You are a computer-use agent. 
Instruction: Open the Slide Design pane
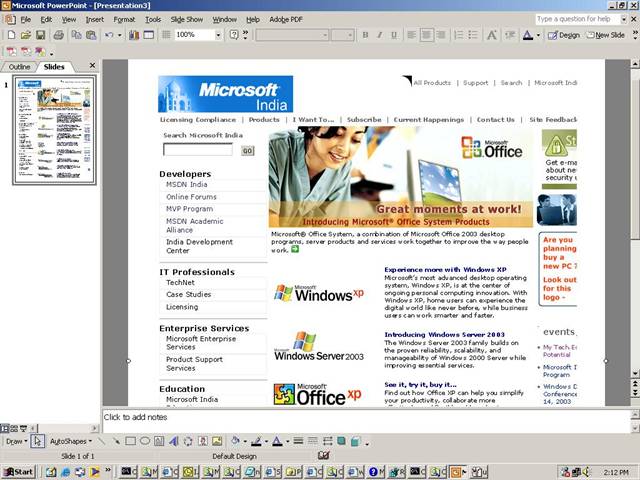pos(564,35)
